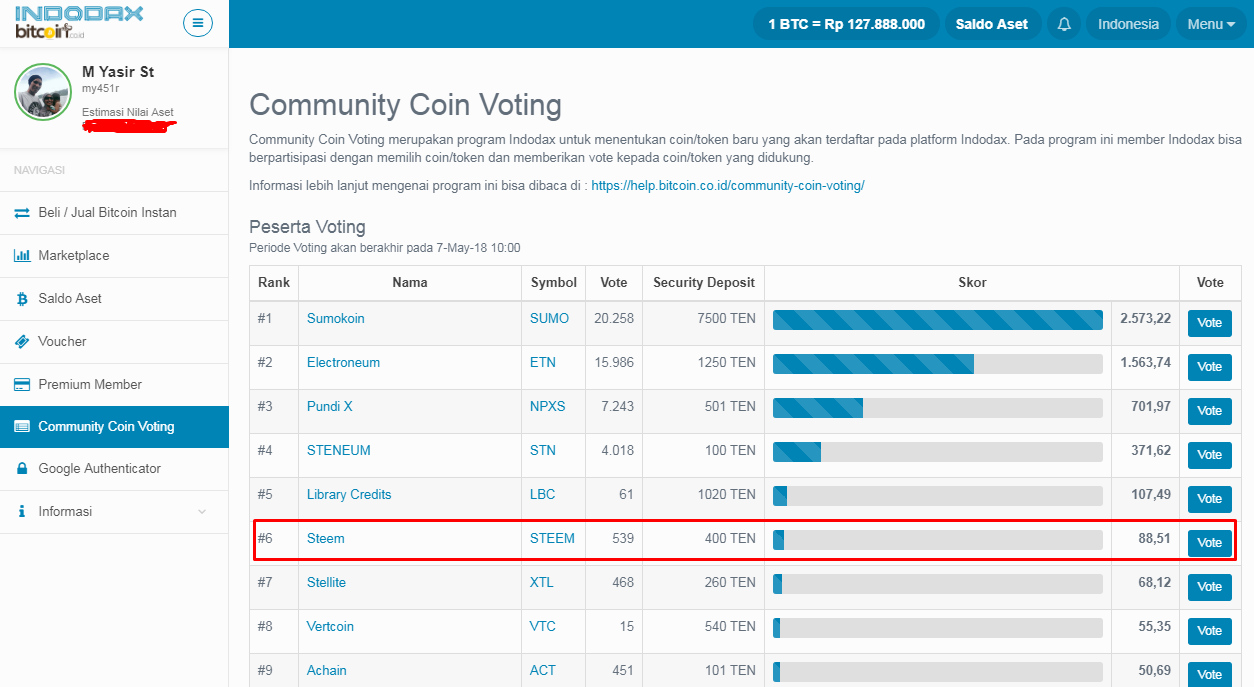Click the Security Deposit column header
Image resolution: width=1254 pixels, height=687 pixels.
click(704, 283)
